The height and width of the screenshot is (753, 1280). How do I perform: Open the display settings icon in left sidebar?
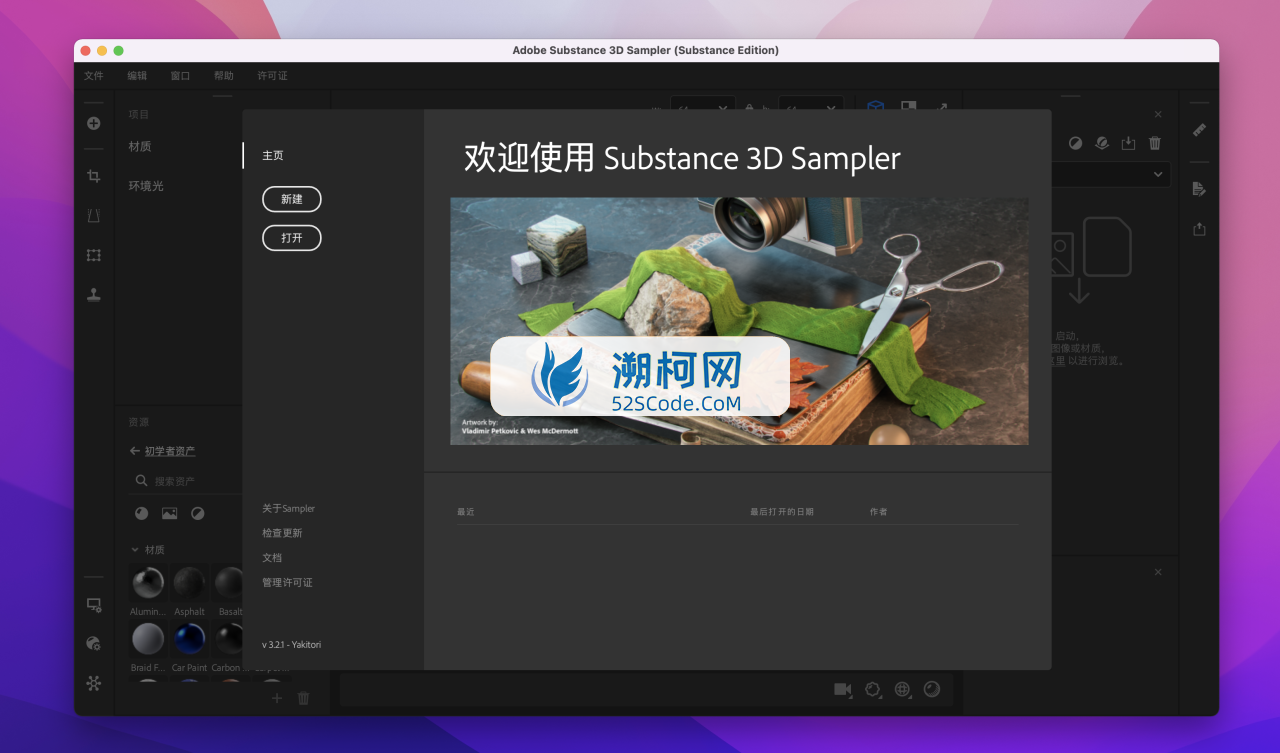click(93, 605)
